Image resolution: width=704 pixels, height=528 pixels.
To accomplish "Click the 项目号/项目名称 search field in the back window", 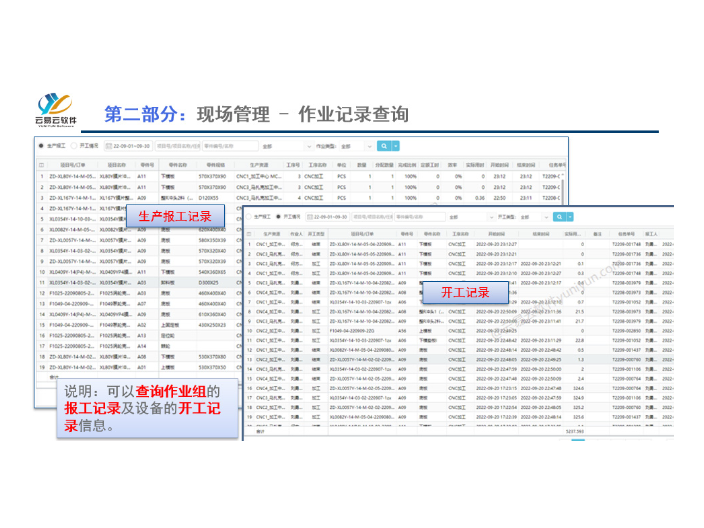I will click(178, 146).
